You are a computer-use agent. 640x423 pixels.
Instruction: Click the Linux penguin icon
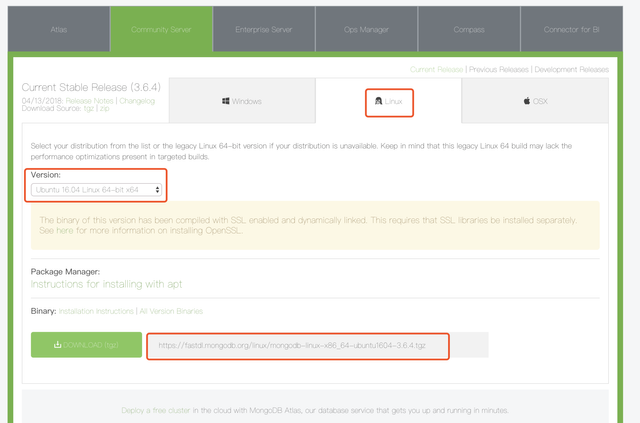378,100
